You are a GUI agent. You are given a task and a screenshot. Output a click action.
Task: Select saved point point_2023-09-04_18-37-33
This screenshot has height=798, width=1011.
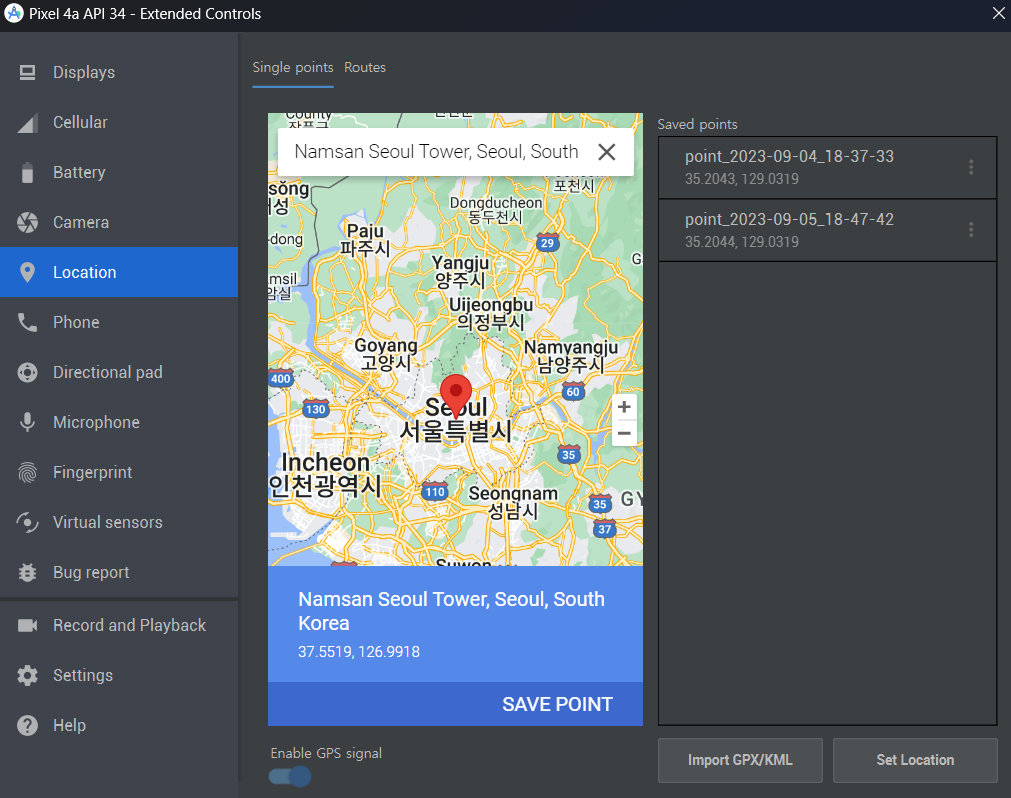(x=827, y=168)
